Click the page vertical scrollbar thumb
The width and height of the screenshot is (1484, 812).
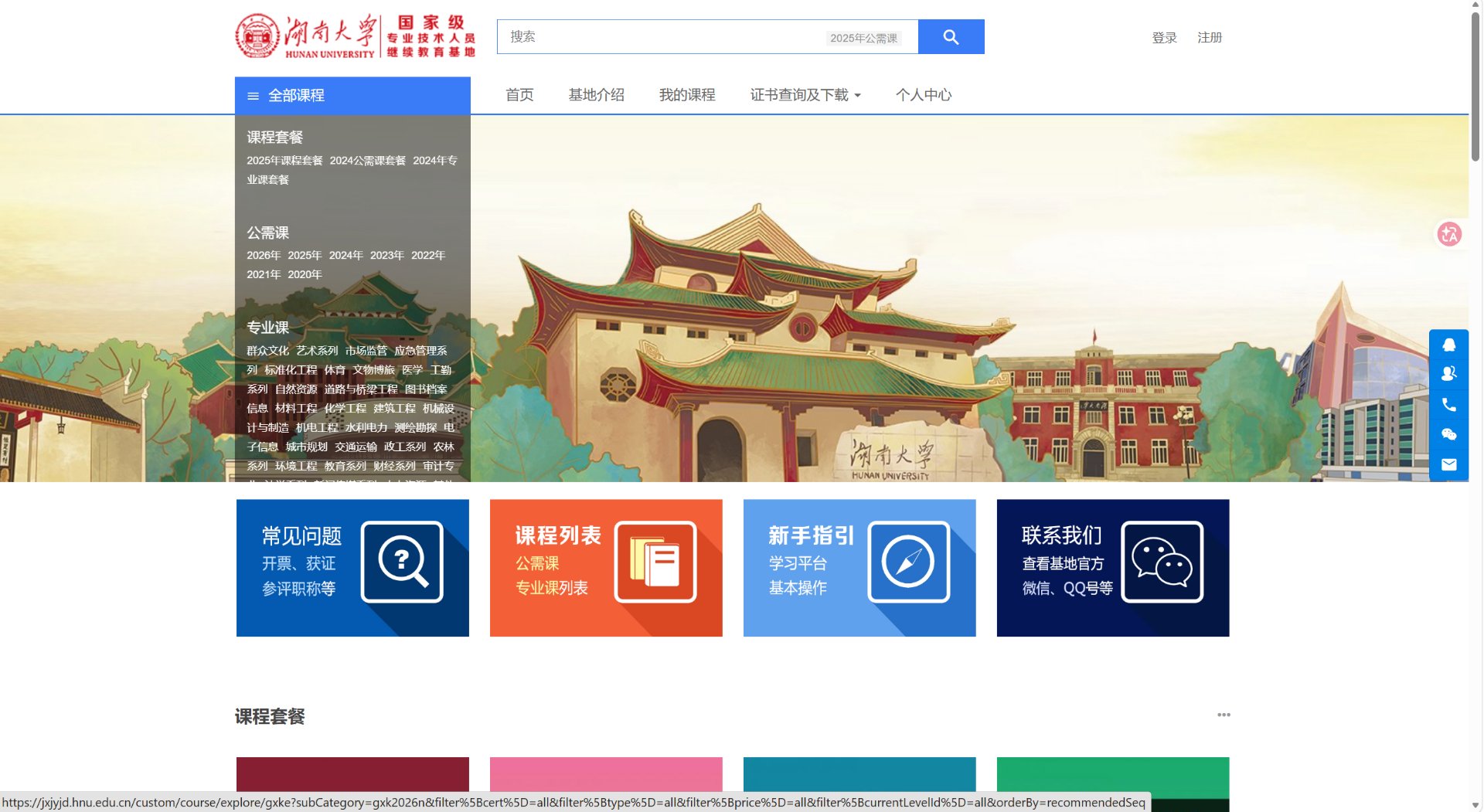click(1475, 85)
